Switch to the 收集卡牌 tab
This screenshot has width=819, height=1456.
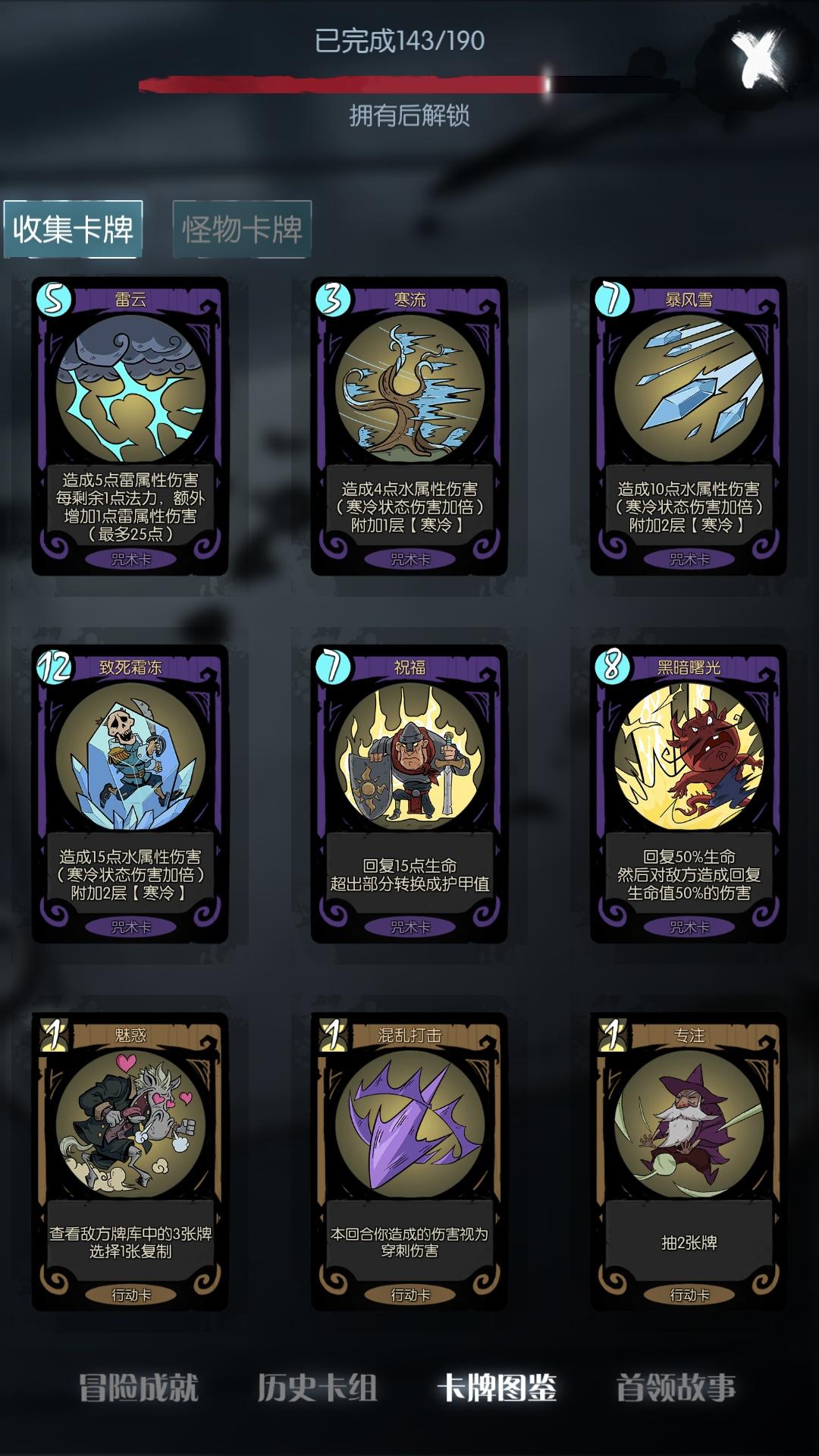(73, 229)
